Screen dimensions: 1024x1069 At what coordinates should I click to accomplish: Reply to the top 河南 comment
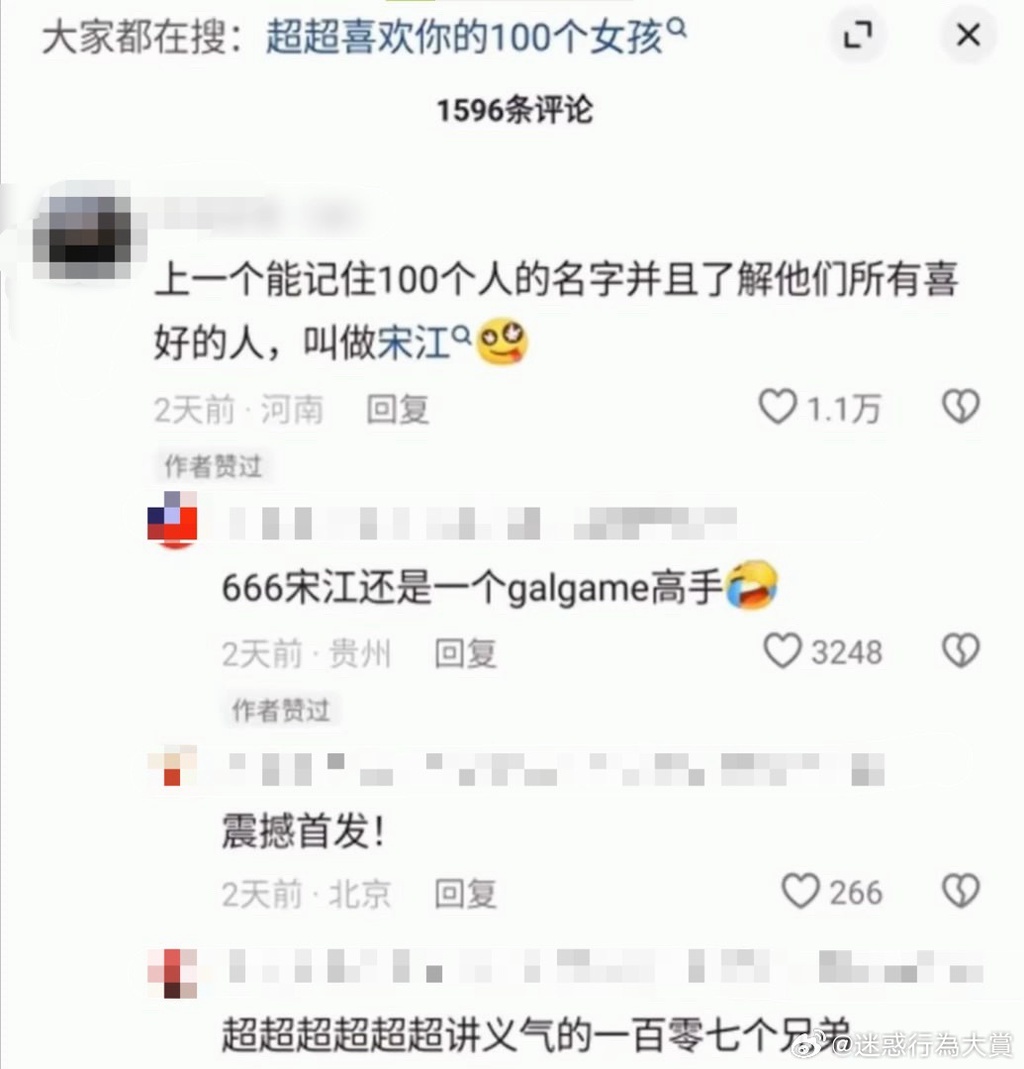[397, 409]
